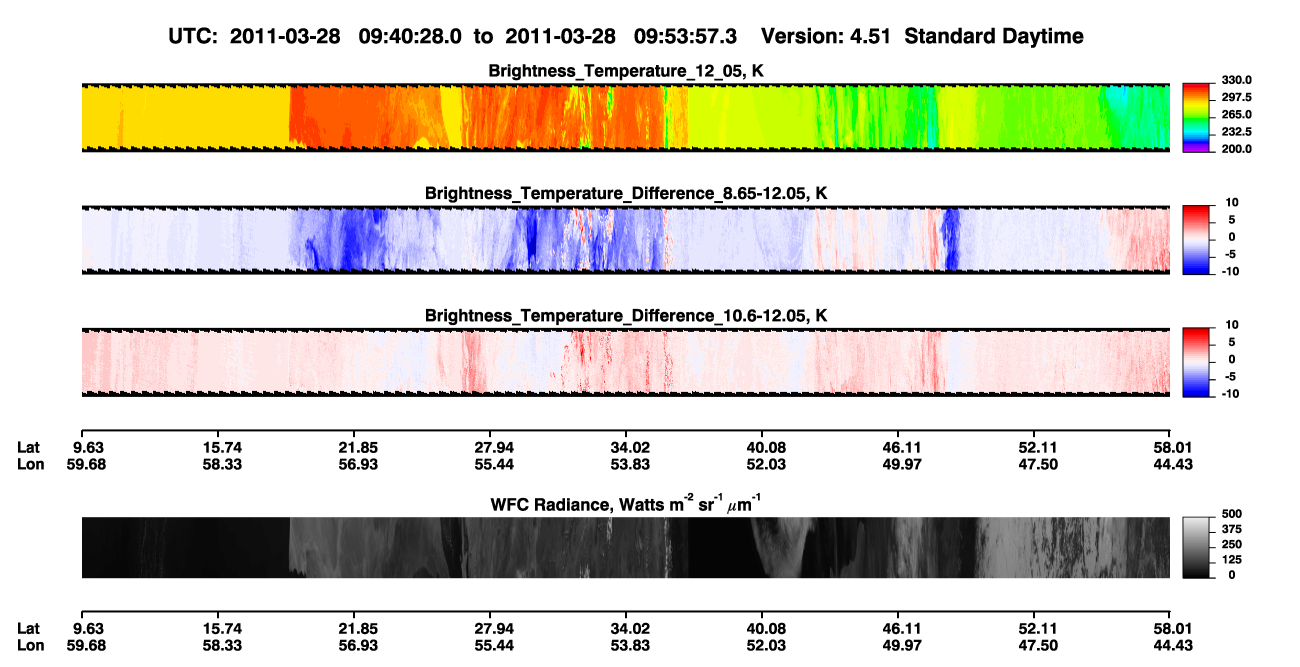Click the '200.0' colorbar value
1300x667 pixels.
click(x=1235, y=149)
